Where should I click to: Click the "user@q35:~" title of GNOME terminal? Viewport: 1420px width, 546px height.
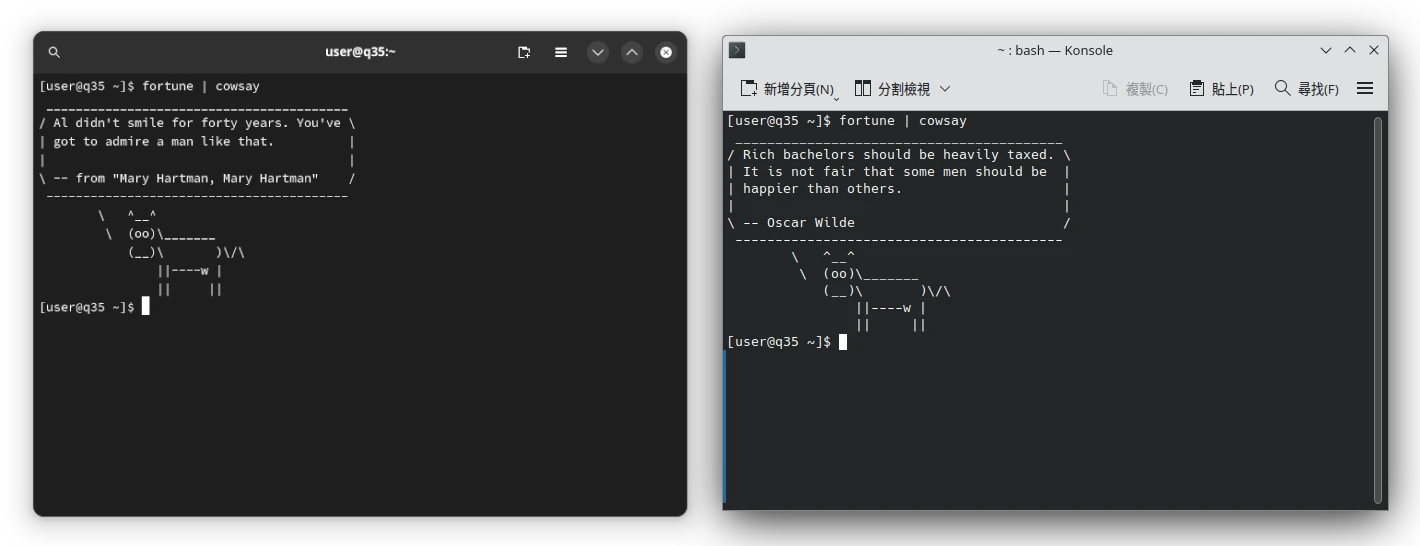pyautogui.click(x=360, y=52)
